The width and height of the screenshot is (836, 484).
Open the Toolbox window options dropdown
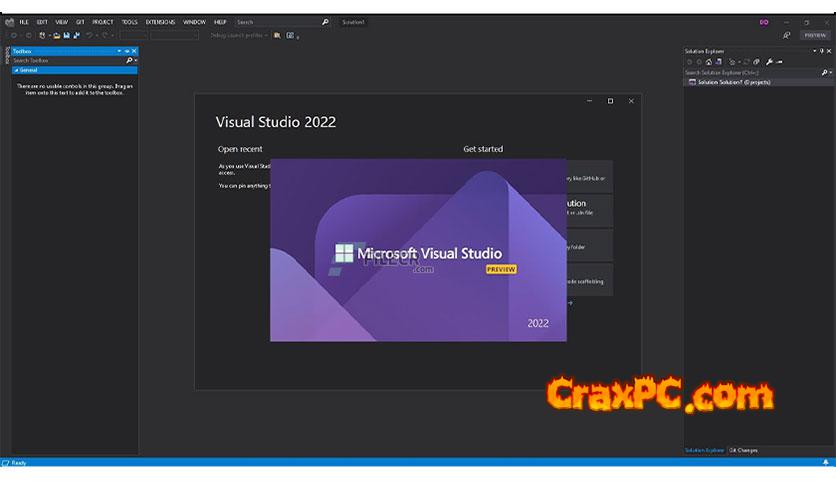pos(119,50)
